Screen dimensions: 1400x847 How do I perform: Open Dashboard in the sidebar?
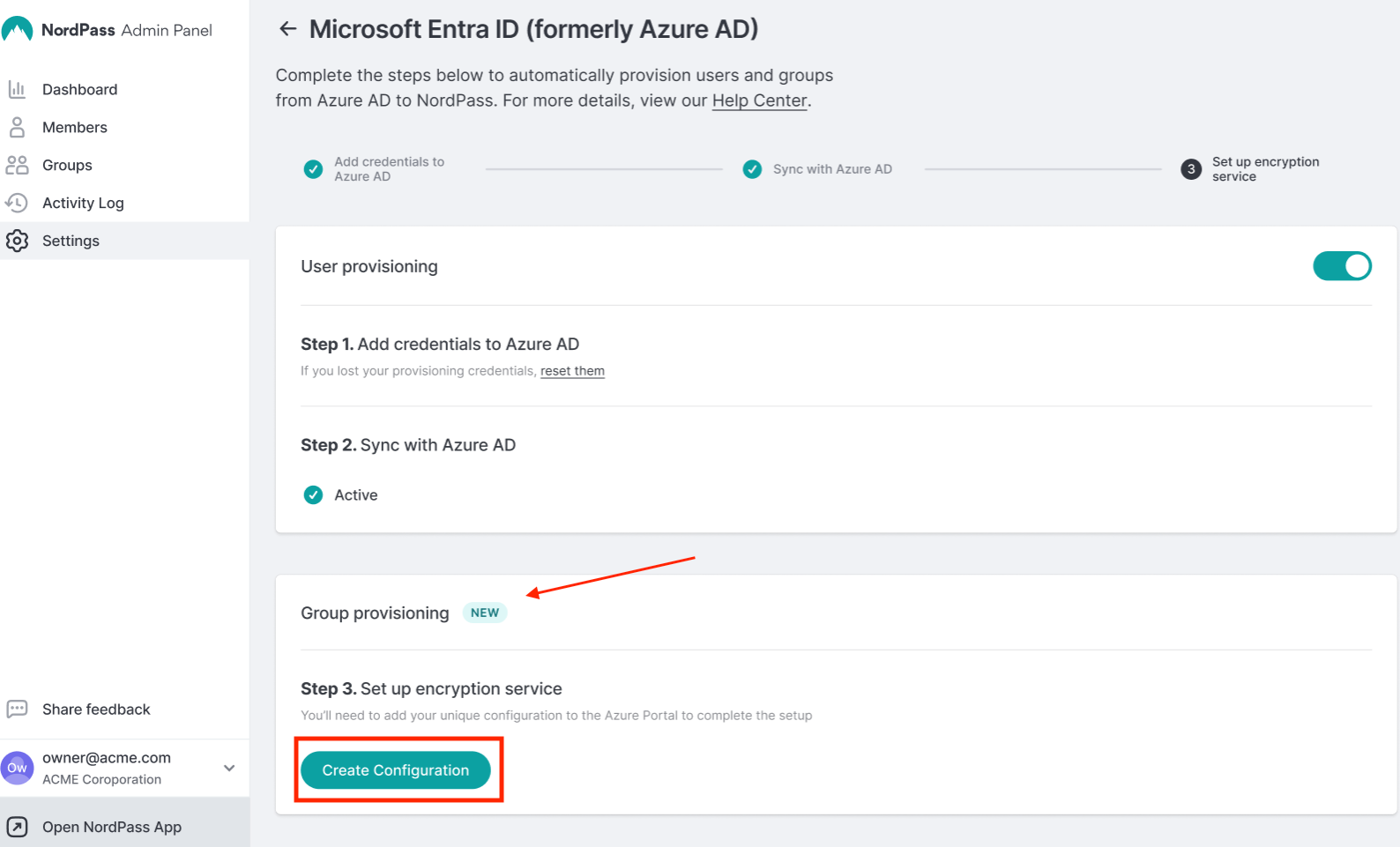pyautogui.click(x=124, y=89)
